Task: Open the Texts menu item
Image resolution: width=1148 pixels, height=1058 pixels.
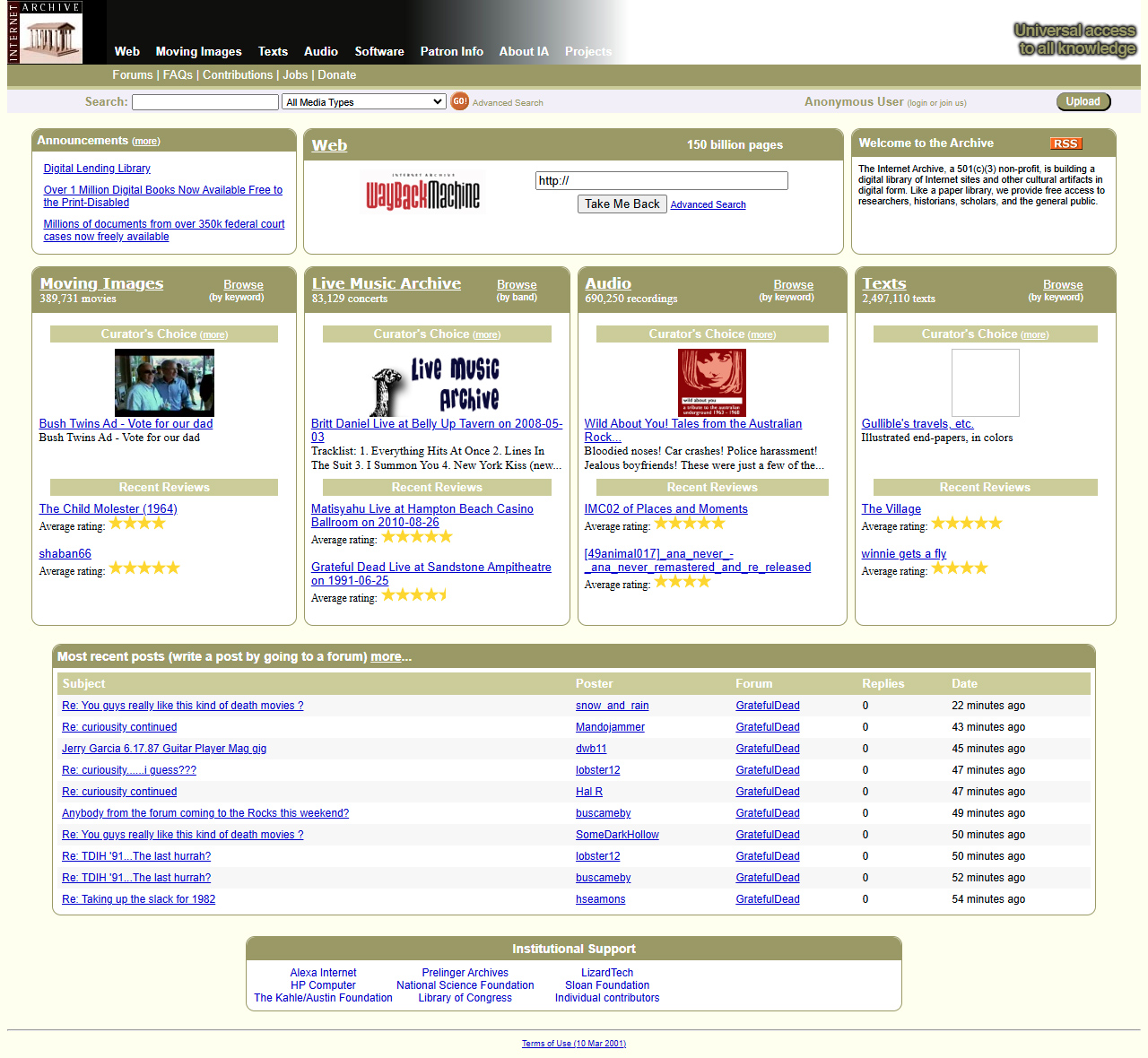Action: (x=273, y=52)
